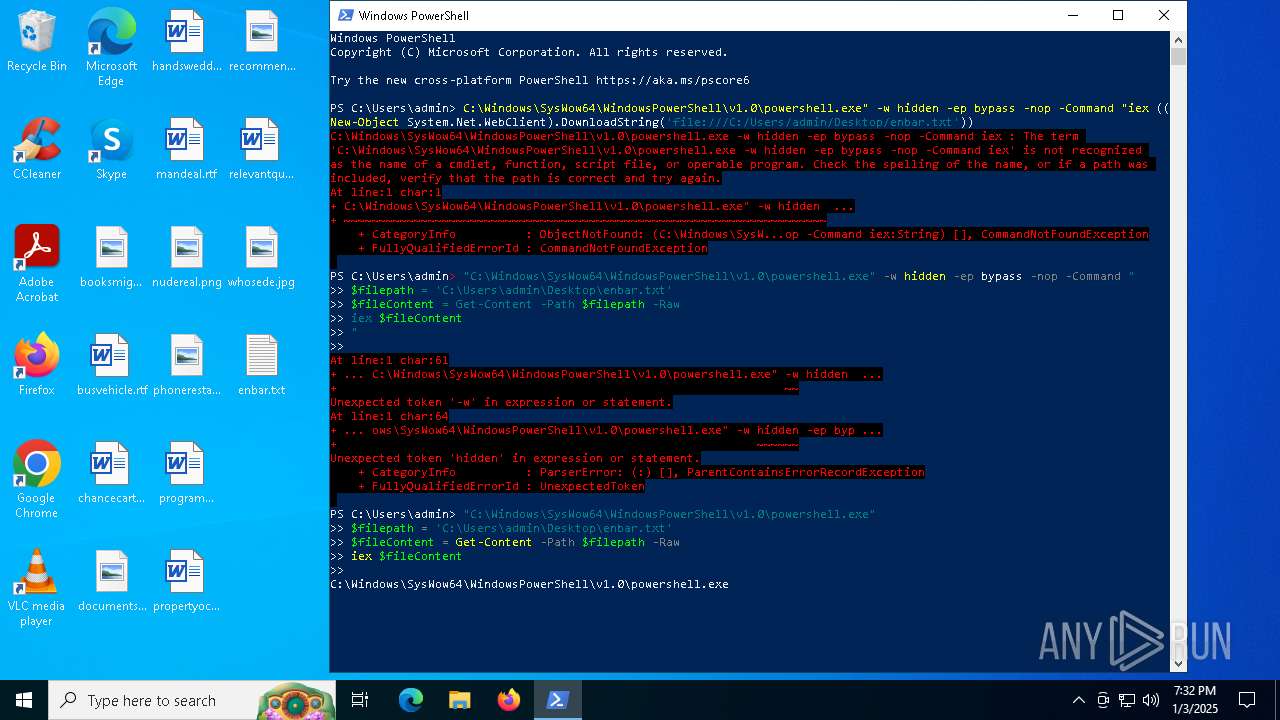This screenshot has width=1280, height=720.
Task: Select whosede.jpg file on desktop
Action: [262, 258]
